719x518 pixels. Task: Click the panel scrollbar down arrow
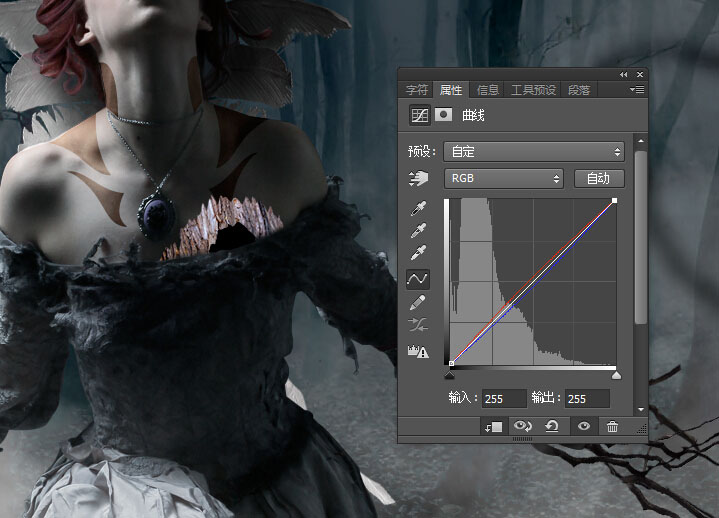pyautogui.click(x=641, y=409)
